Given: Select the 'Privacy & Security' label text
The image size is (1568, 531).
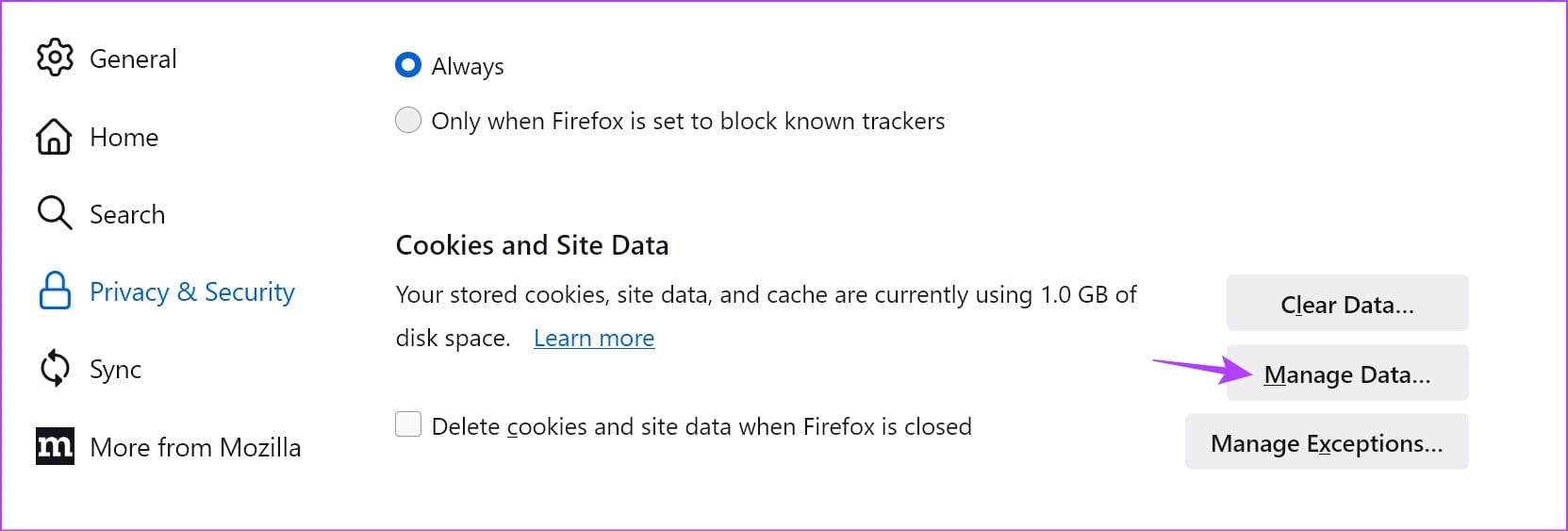Looking at the screenshot, I should (x=192, y=292).
